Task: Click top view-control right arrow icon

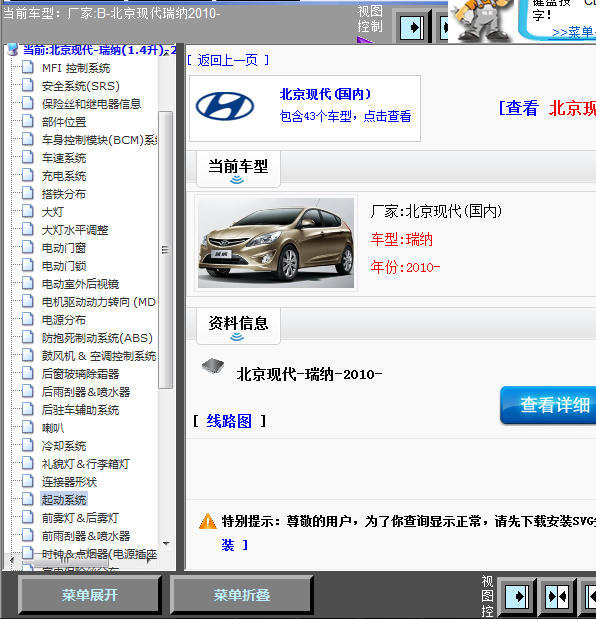Action: tap(412, 28)
